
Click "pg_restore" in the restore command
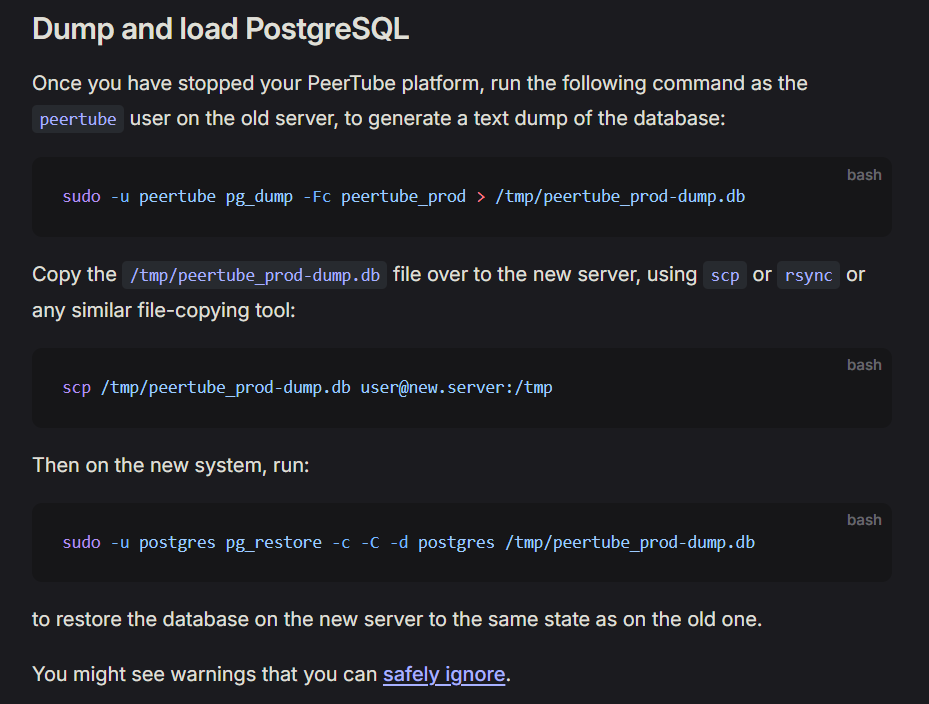click(274, 543)
